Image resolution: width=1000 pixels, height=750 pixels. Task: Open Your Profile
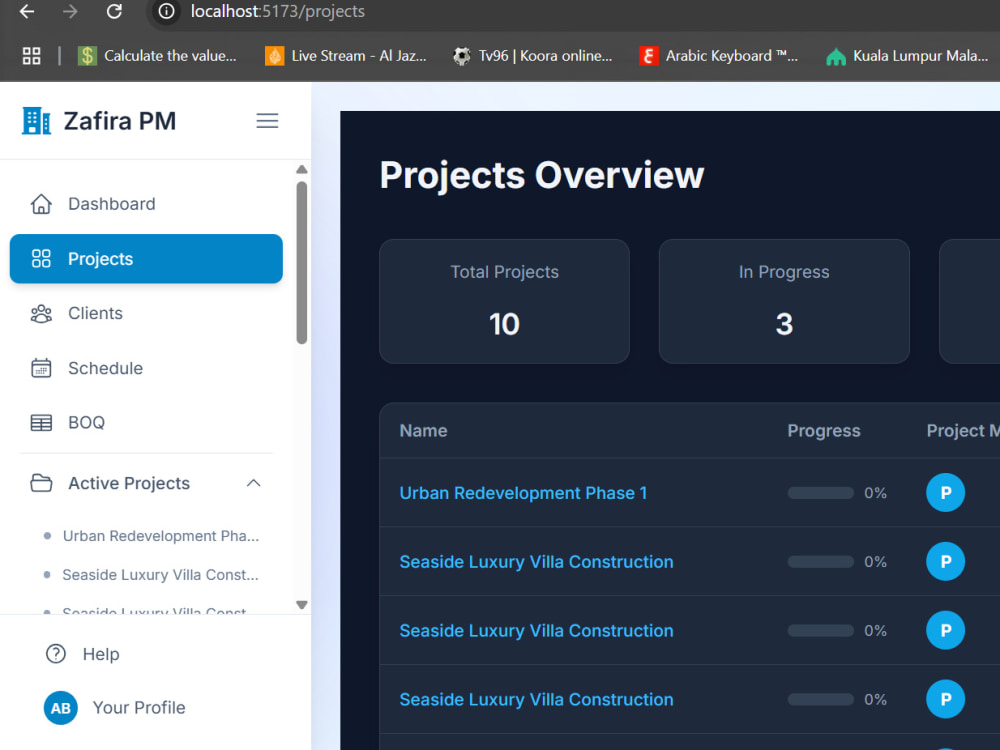(139, 708)
